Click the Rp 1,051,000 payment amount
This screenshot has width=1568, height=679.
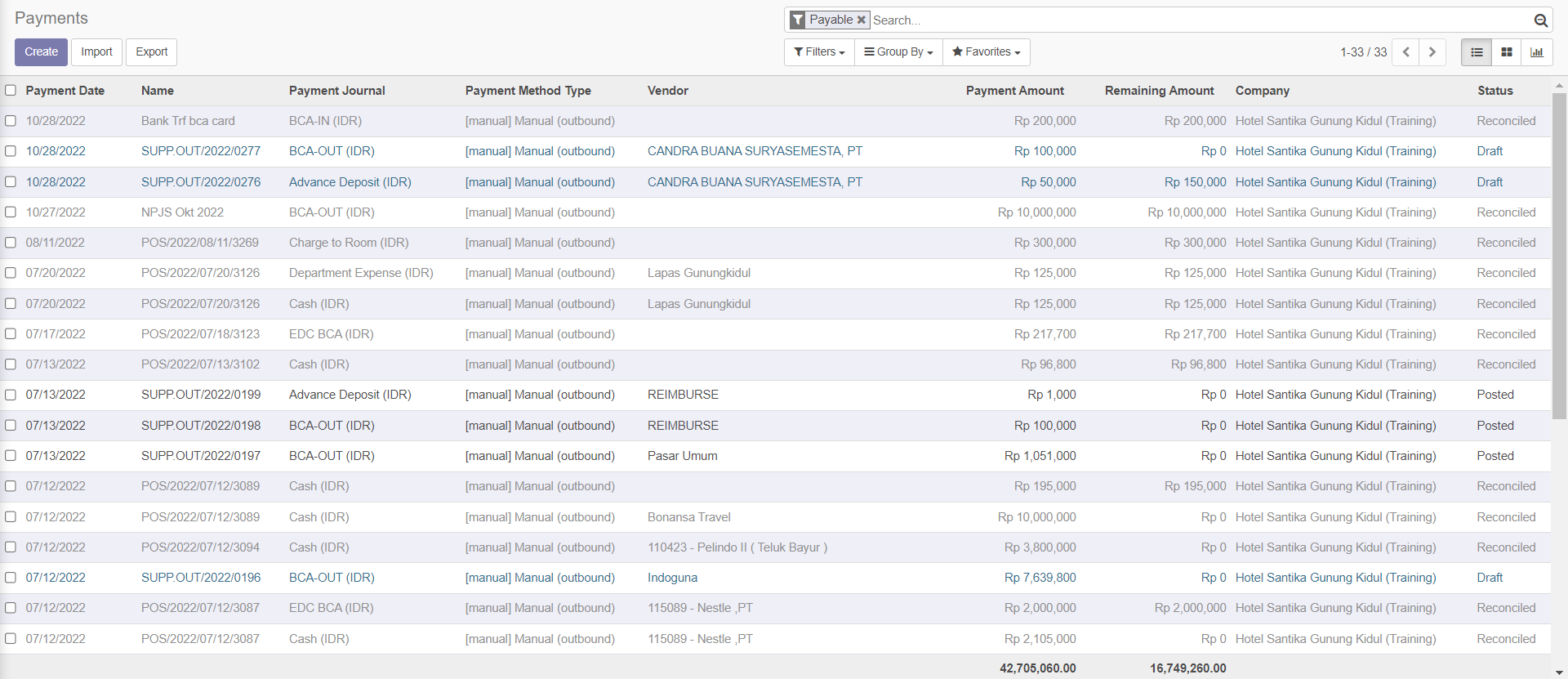pyautogui.click(x=1040, y=456)
